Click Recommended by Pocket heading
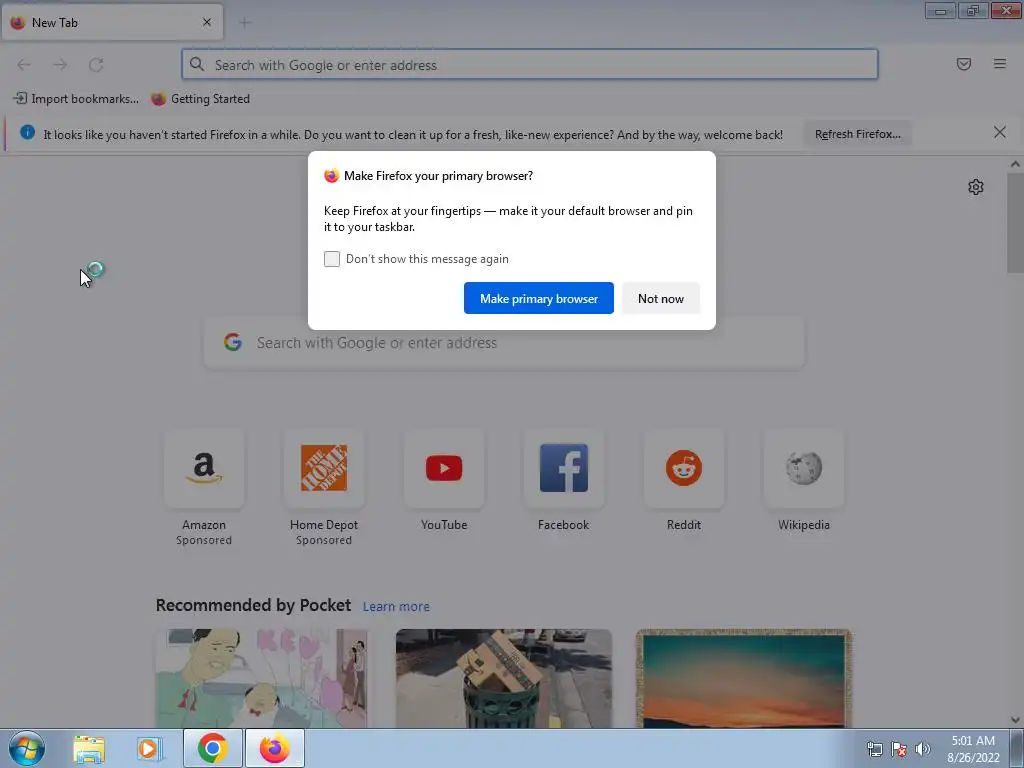 253,605
